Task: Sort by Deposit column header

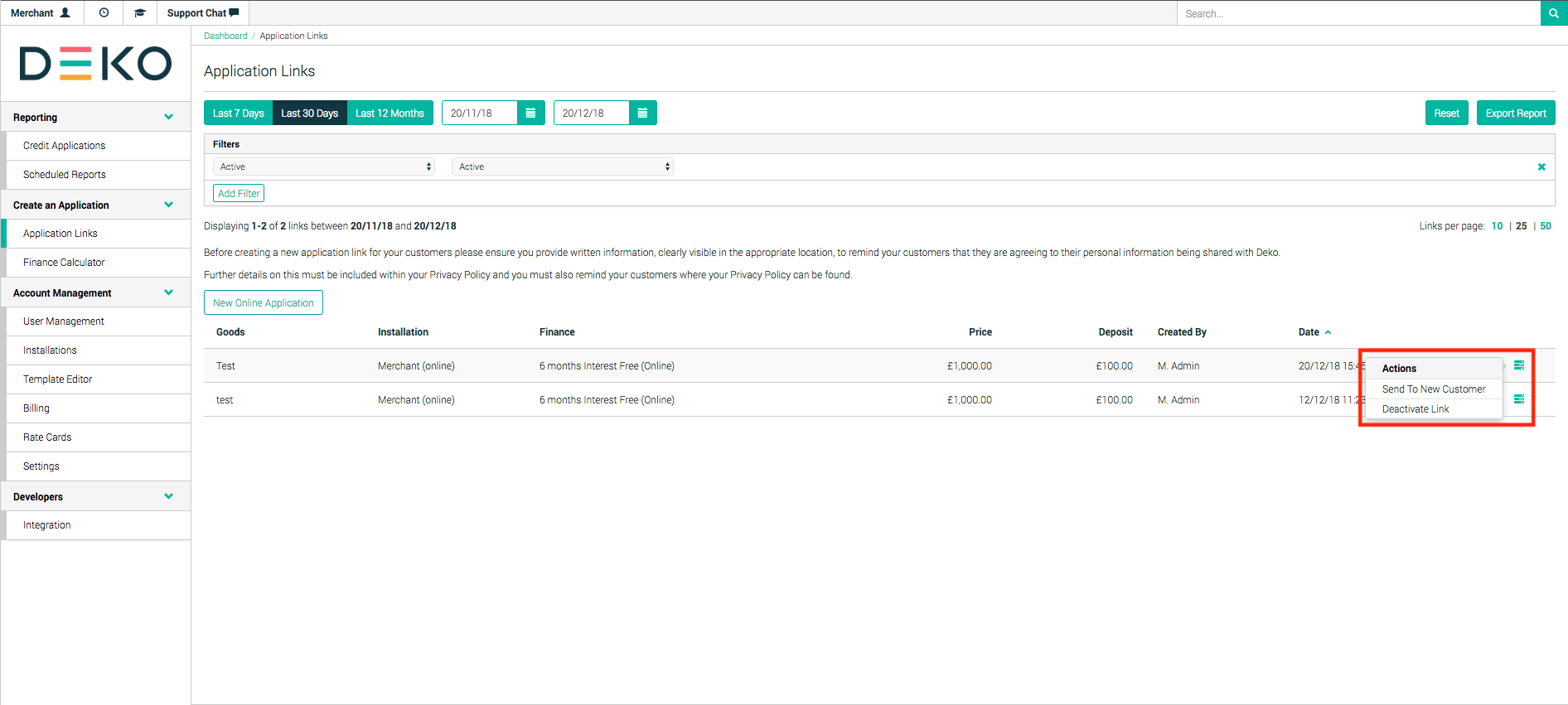Action: point(1116,332)
